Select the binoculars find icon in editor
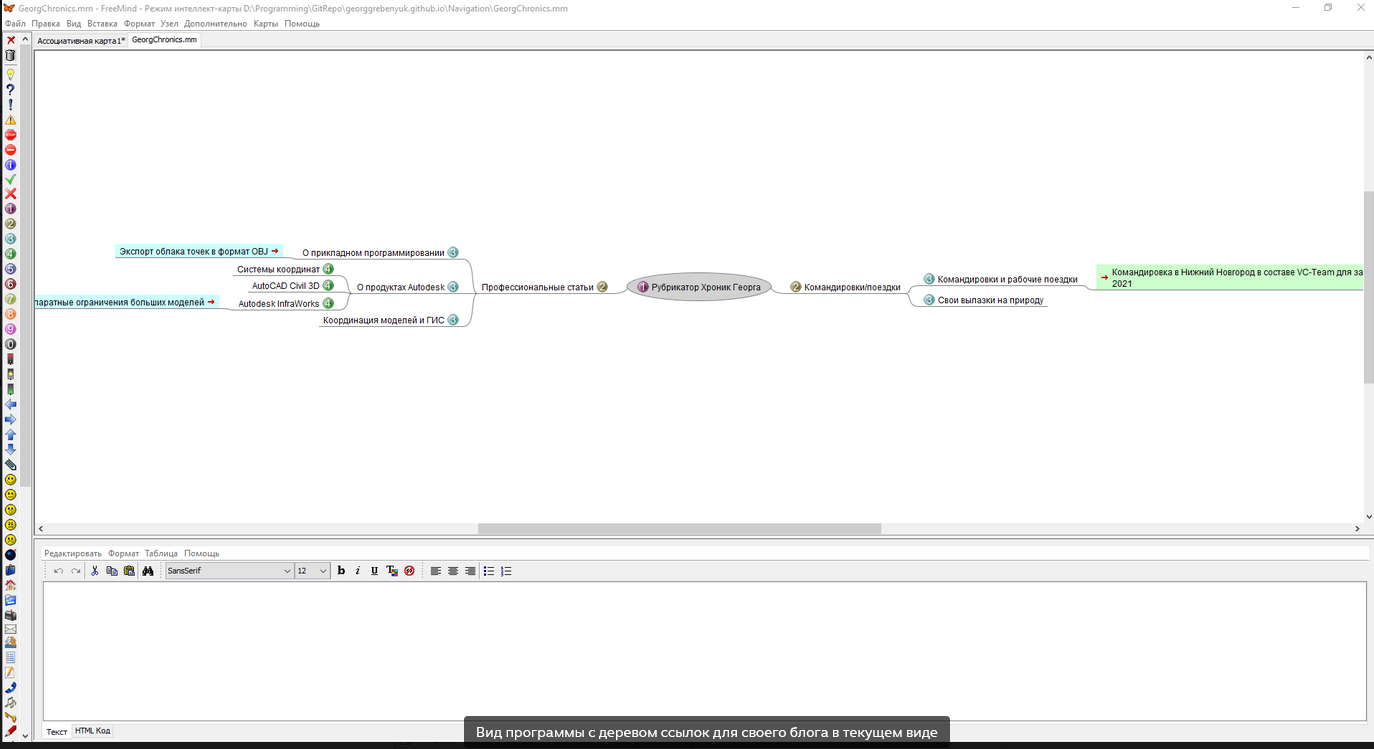The height and width of the screenshot is (749, 1374). 148,571
